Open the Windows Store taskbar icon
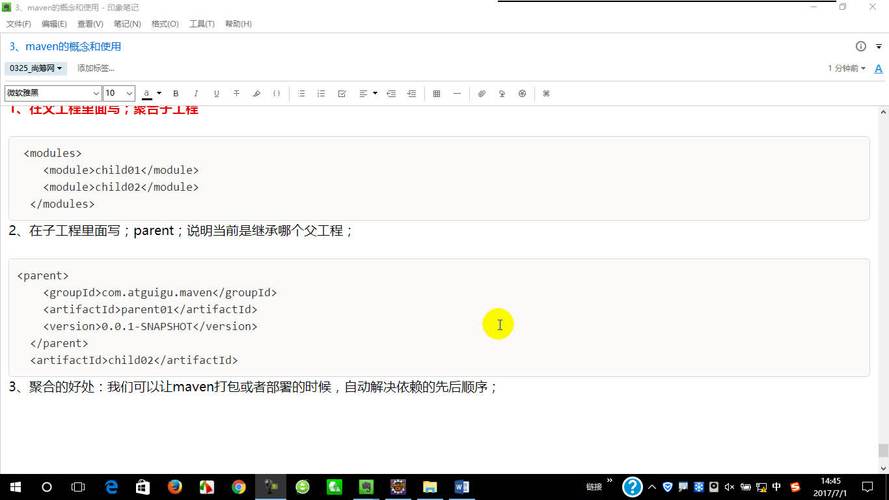The width and height of the screenshot is (889, 500). 143,487
